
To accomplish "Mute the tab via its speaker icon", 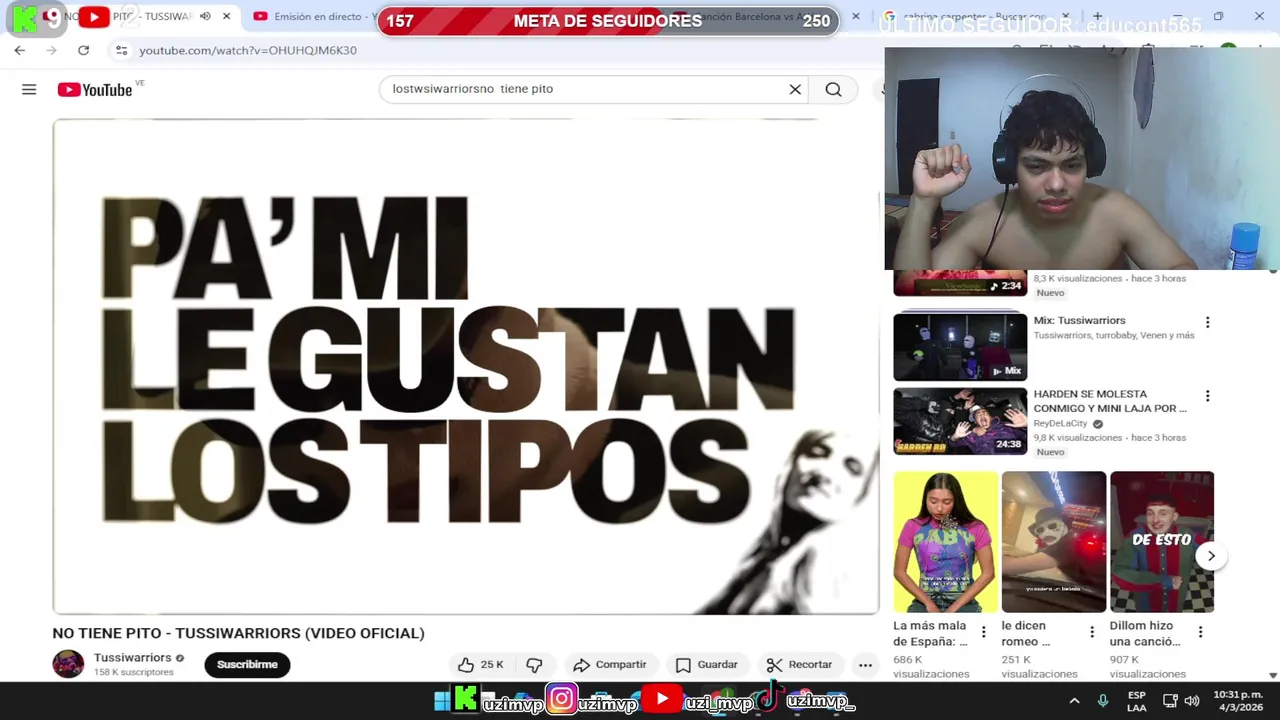I will [205, 16].
